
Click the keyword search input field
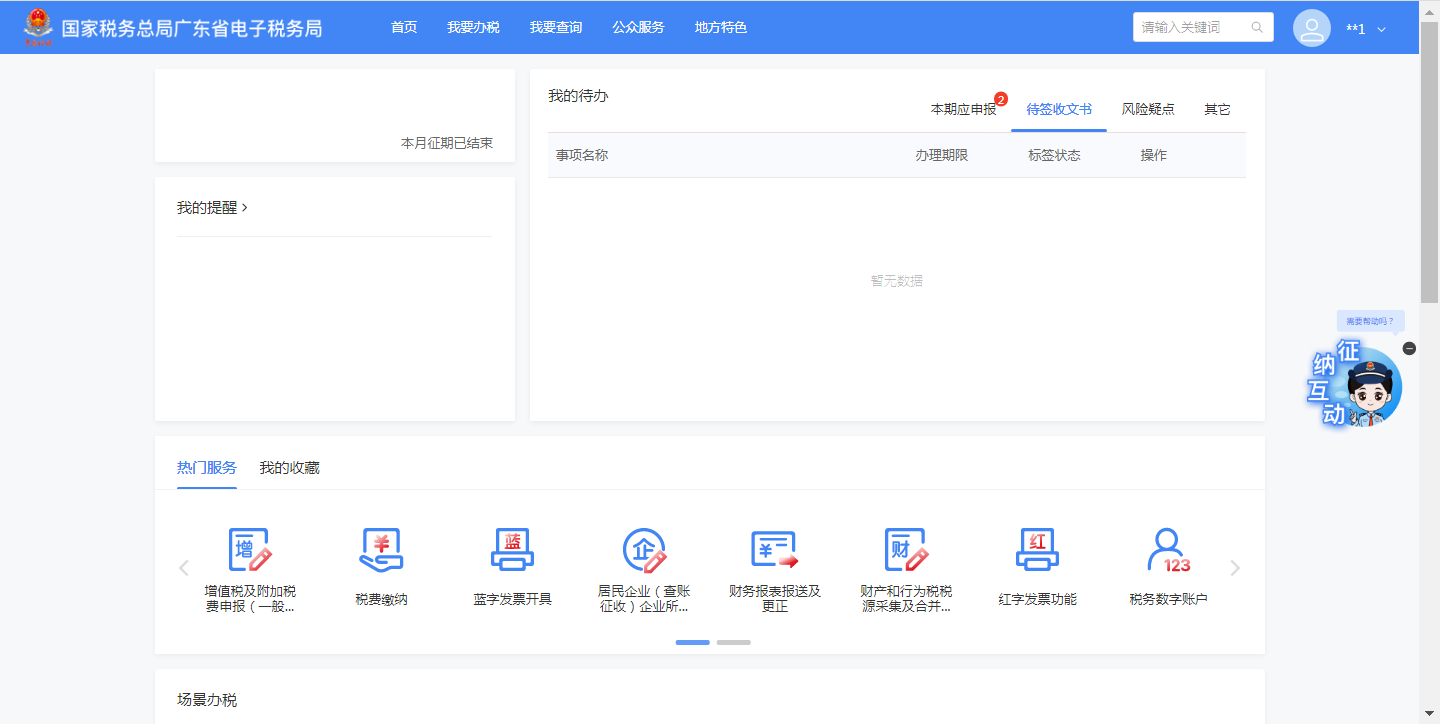tap(1190, 28)
